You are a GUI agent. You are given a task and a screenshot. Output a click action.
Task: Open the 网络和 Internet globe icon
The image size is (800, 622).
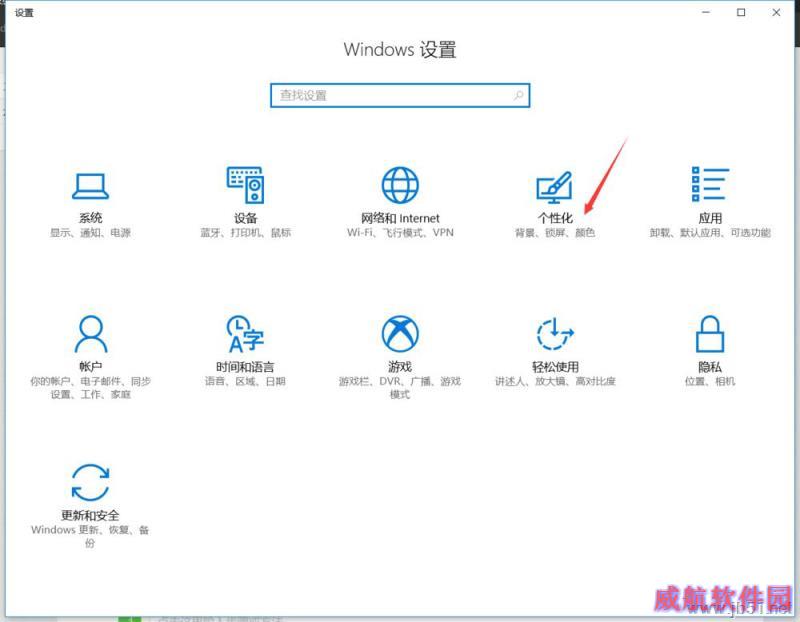(400, 185)
